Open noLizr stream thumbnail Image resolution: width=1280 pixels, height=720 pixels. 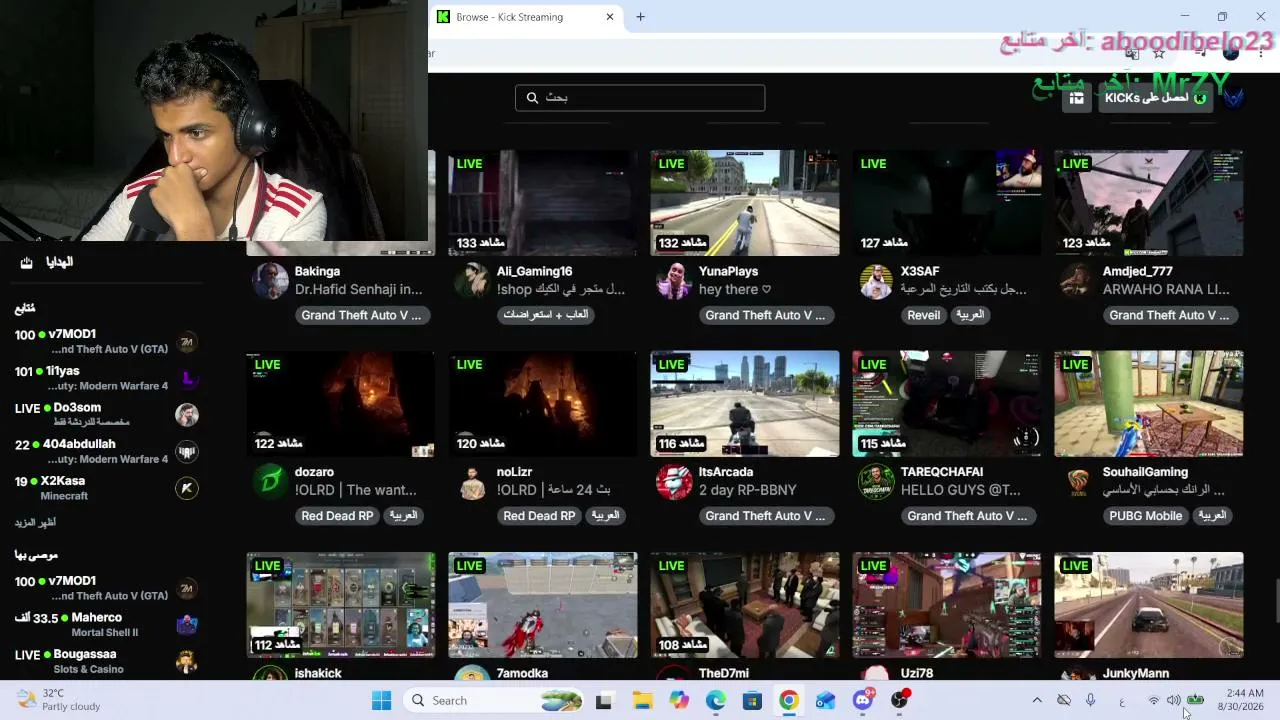[x=542, y=404]
